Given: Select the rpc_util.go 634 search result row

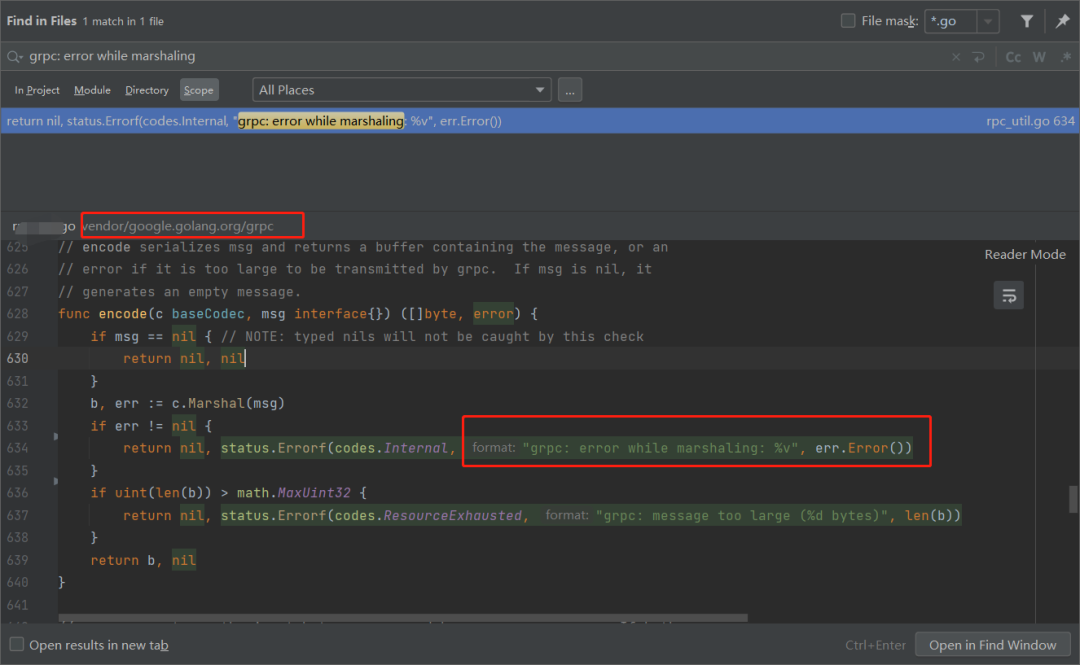Looking at the screenshot, I should tap(540, 121).
